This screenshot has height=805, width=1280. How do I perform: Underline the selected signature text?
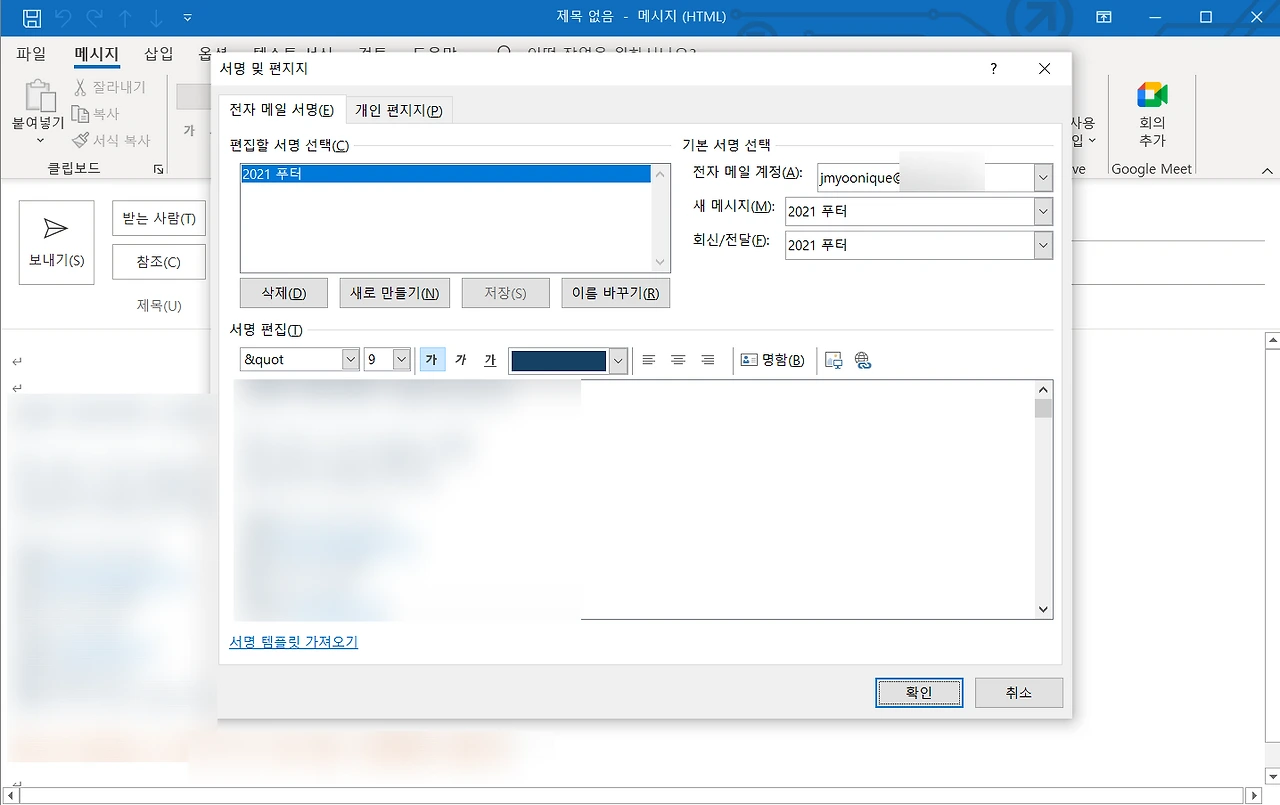[x=490, y=360]
